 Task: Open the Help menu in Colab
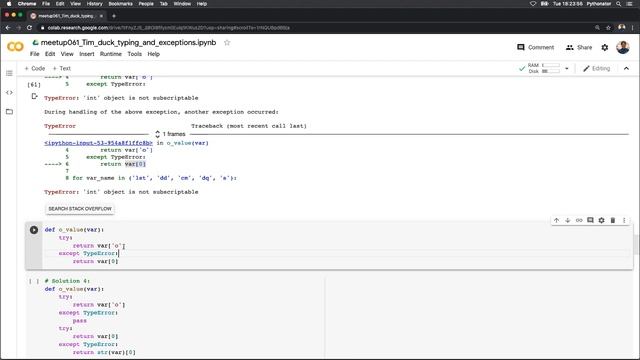click(x=153, y=54)
